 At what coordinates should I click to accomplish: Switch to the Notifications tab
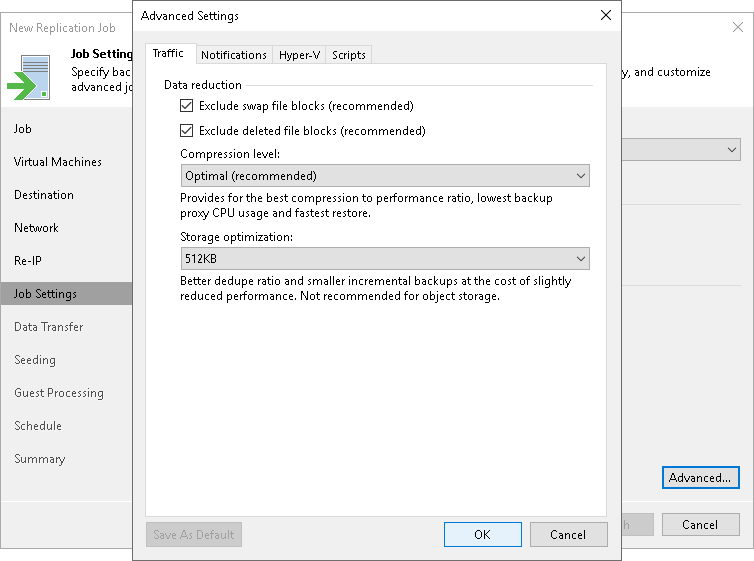click(x=234, y=55)
